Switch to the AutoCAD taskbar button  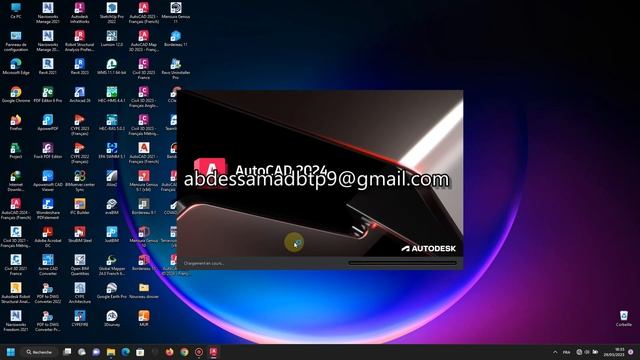coord(213,352)
